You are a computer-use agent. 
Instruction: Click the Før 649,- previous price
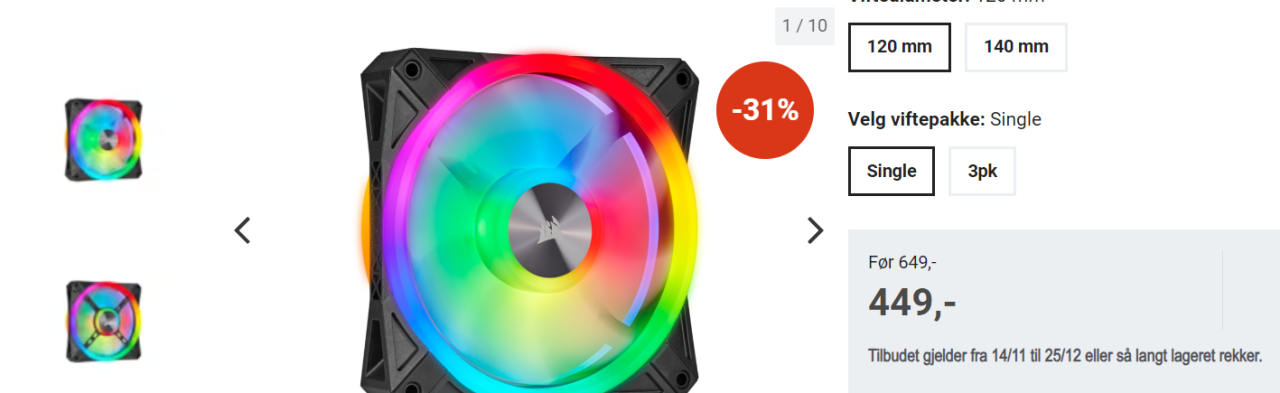point(902,263)
